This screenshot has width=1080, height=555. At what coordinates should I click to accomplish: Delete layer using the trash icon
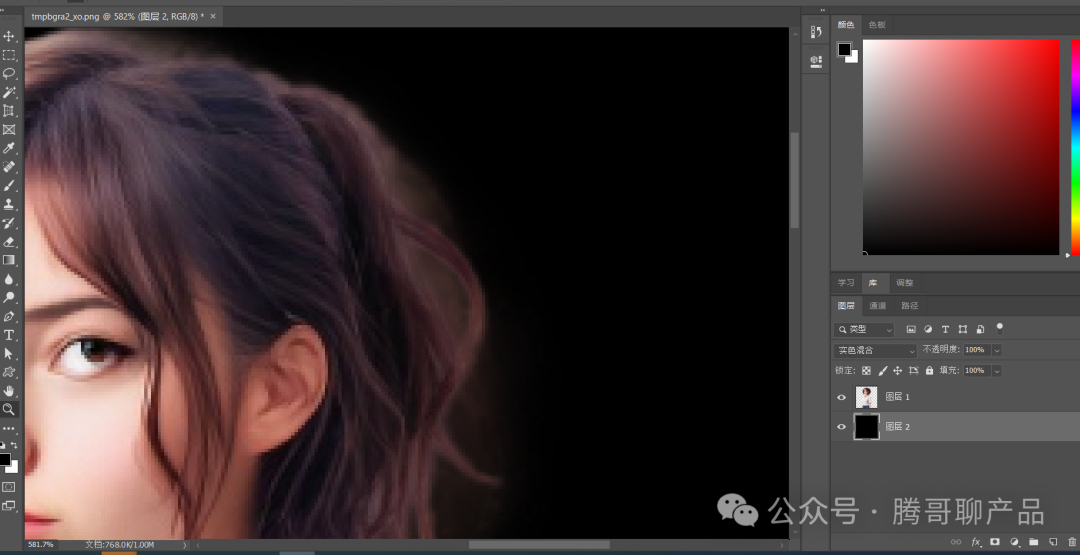click(1071, 542)
